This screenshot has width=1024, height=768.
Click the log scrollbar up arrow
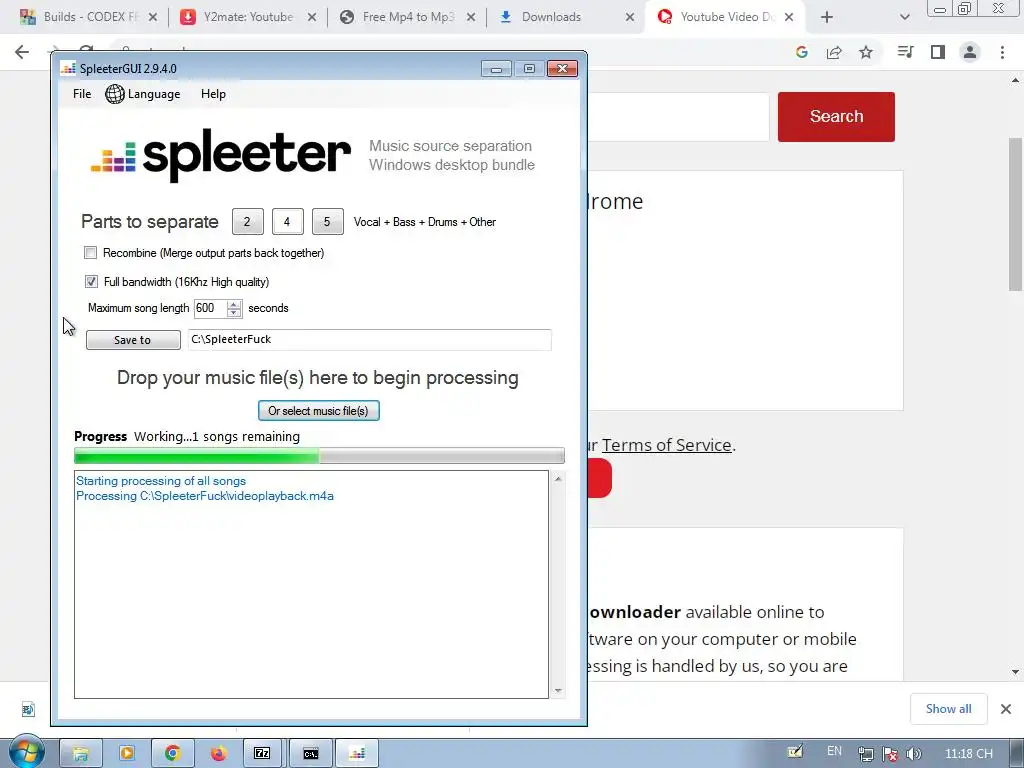click(558, 479)
